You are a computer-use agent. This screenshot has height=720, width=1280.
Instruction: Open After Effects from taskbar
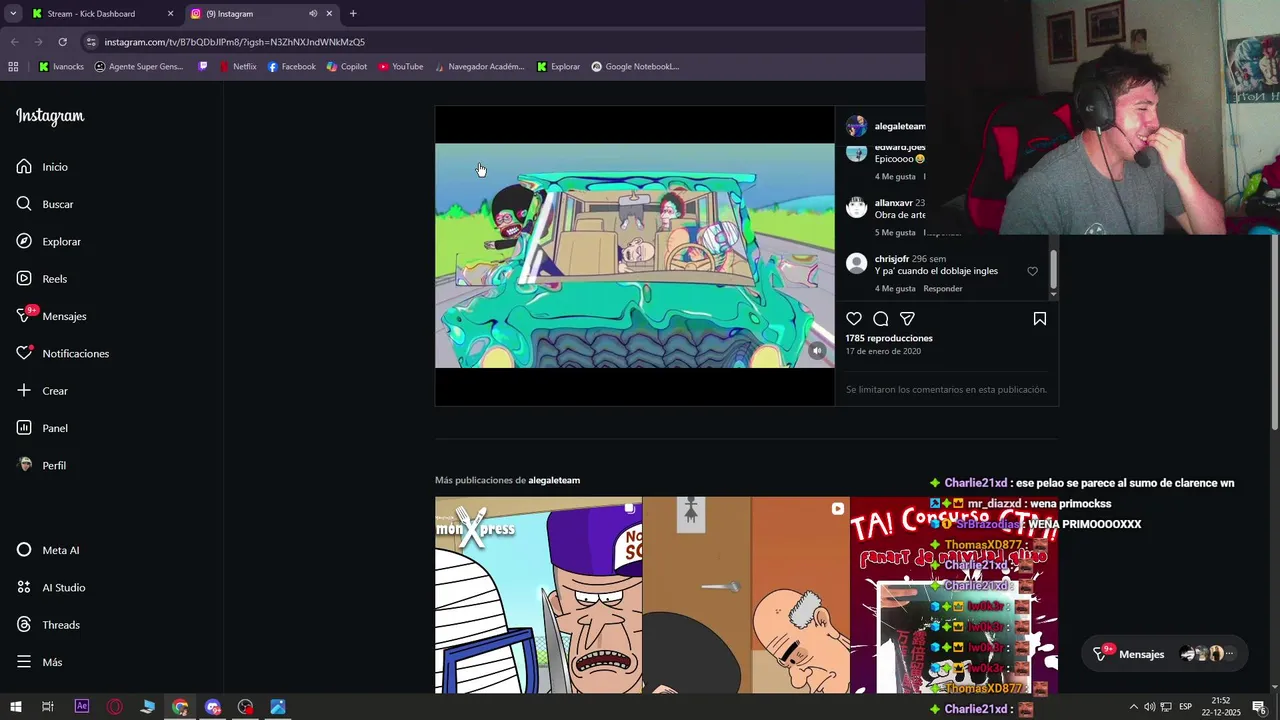(x=82, y=707)
